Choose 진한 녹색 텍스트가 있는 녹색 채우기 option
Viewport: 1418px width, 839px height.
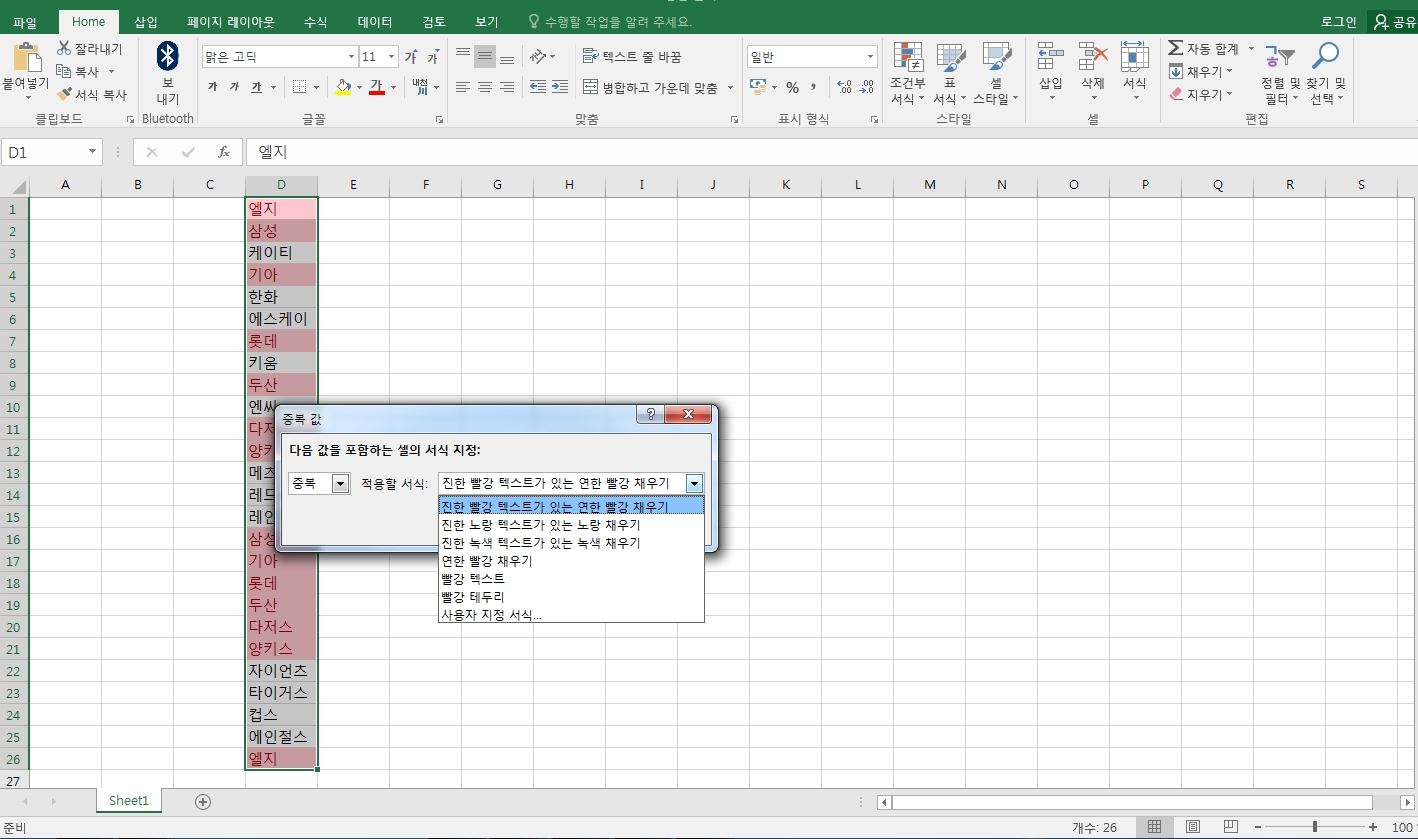(571, 543)
